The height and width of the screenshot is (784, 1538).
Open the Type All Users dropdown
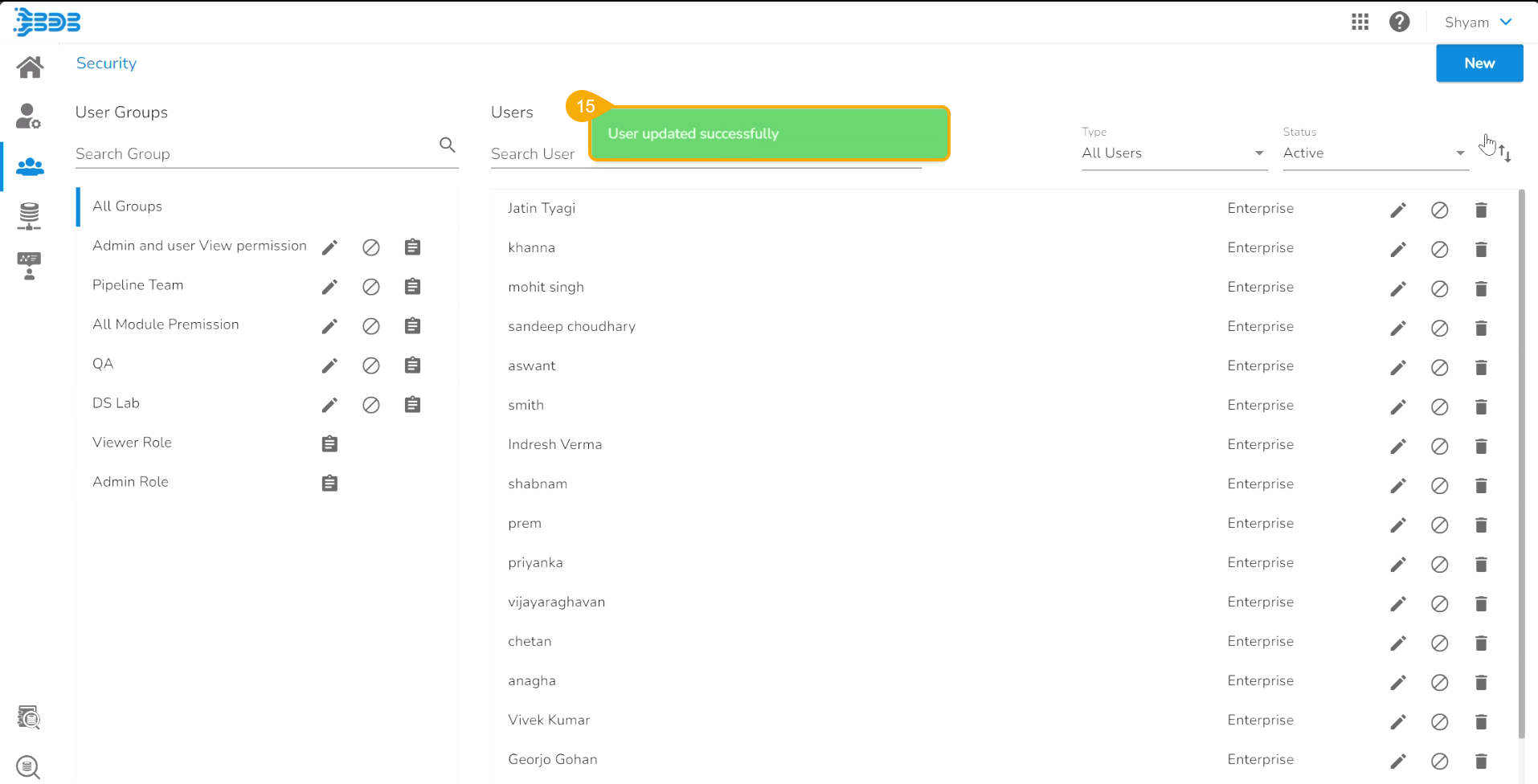click(1173, 153)
